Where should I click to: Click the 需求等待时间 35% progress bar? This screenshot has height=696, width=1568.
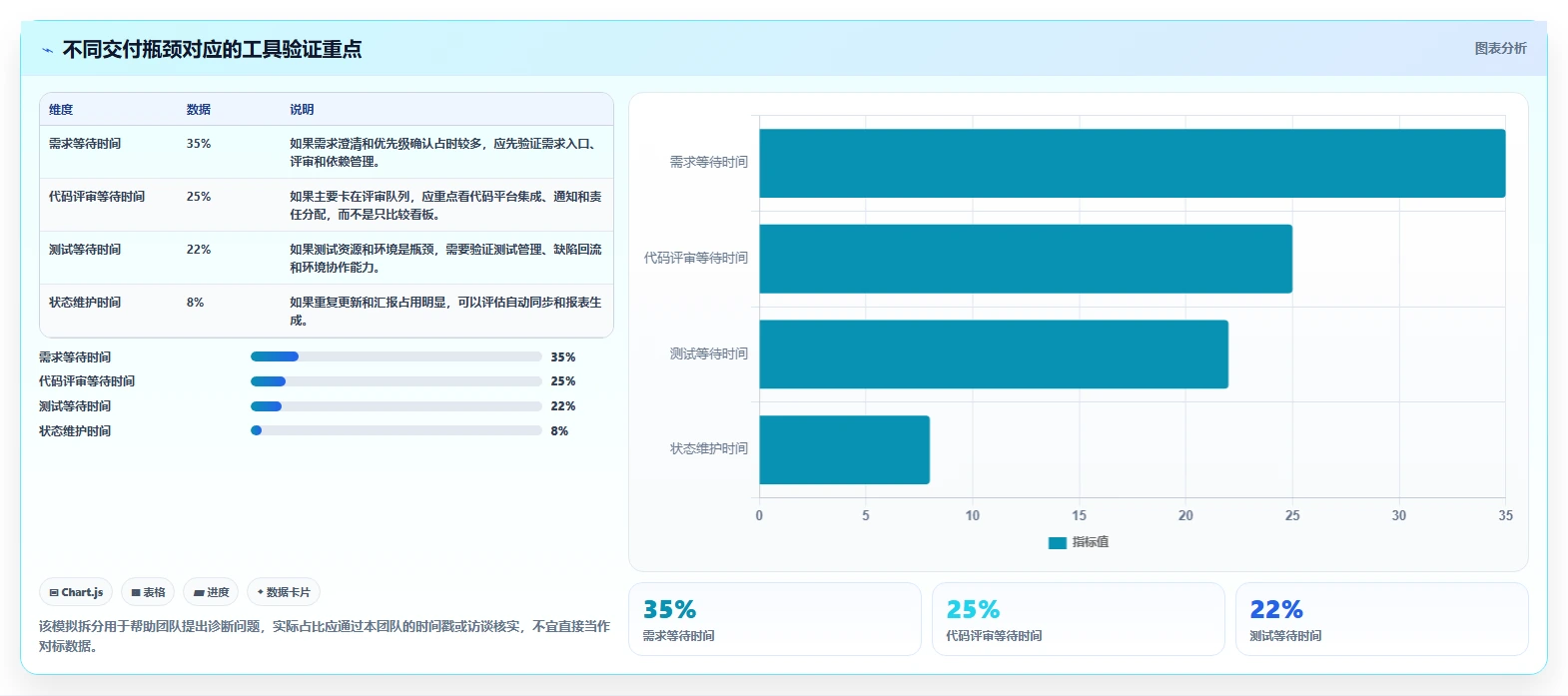pyautogui.click(x=395, y=356)
